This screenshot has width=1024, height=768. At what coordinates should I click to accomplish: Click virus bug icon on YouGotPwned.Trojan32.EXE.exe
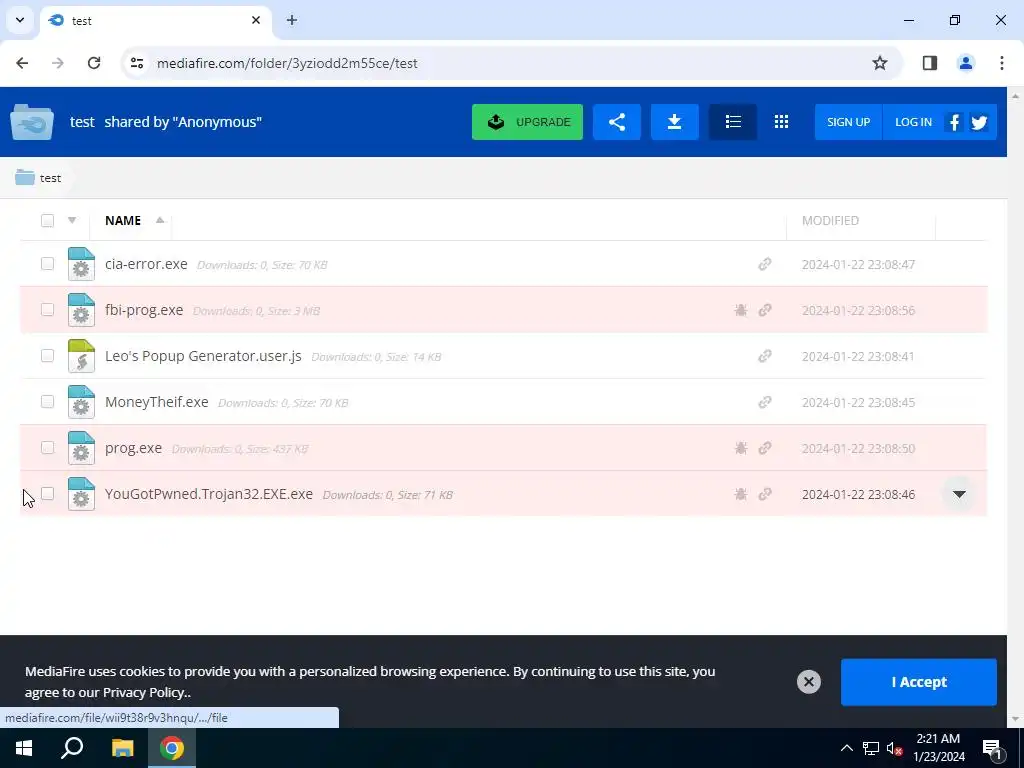[x=741, y=494]
